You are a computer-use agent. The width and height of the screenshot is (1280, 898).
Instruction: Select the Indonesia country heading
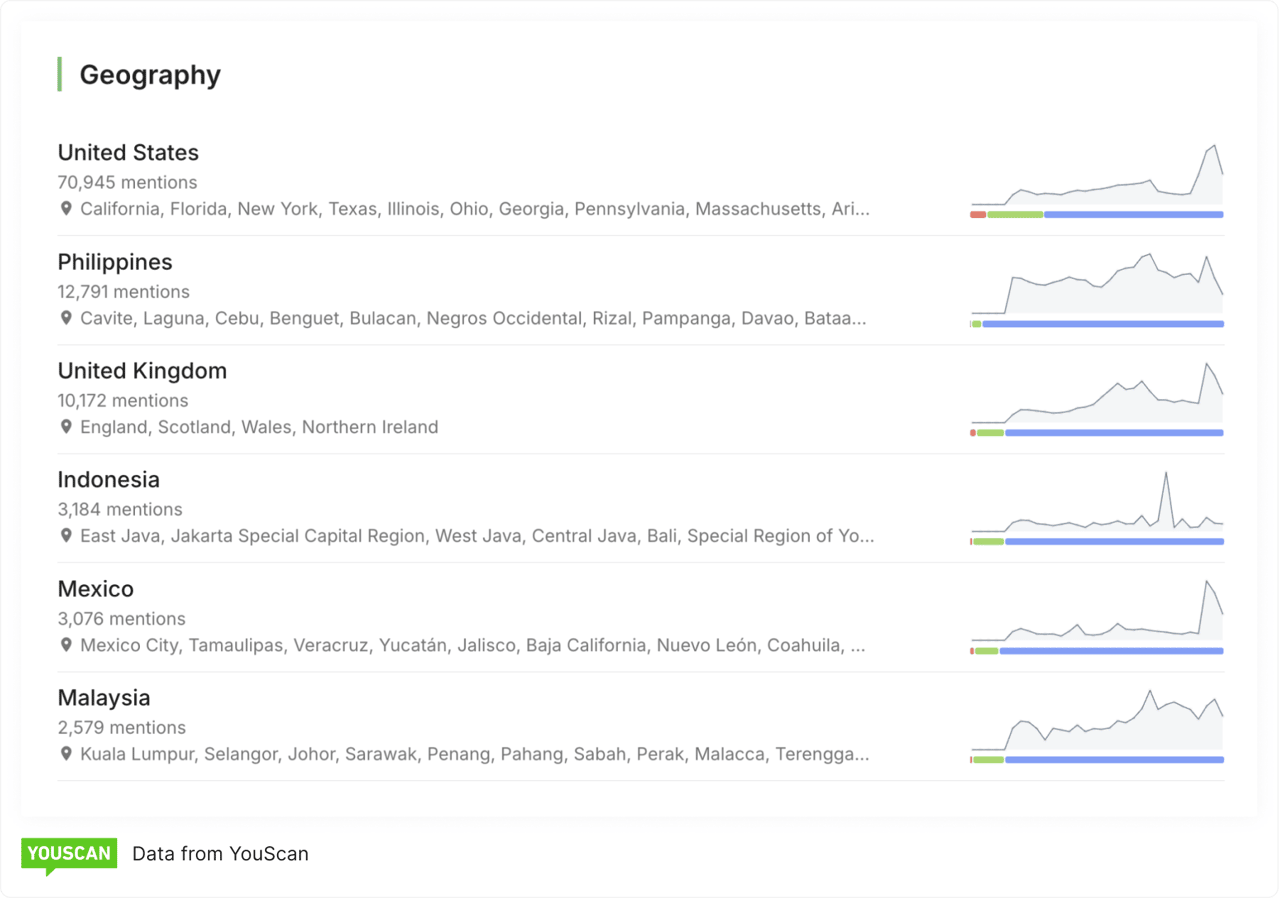pos(108,480)
